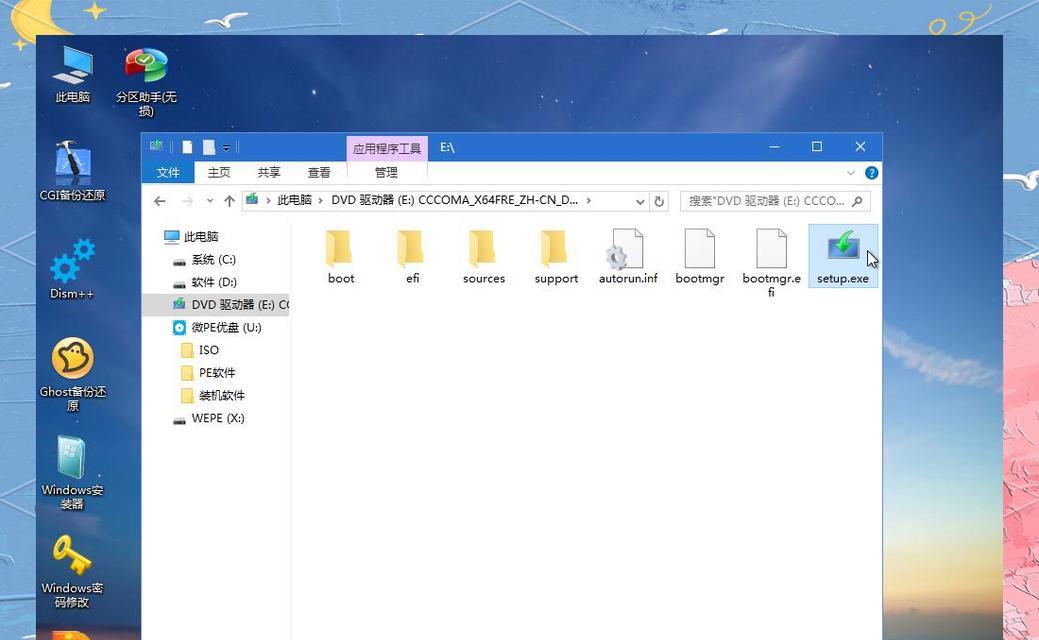Expand the ribbon with the chevron
The height and width of the screenshot is (640, 1039).
pos(851,173)
